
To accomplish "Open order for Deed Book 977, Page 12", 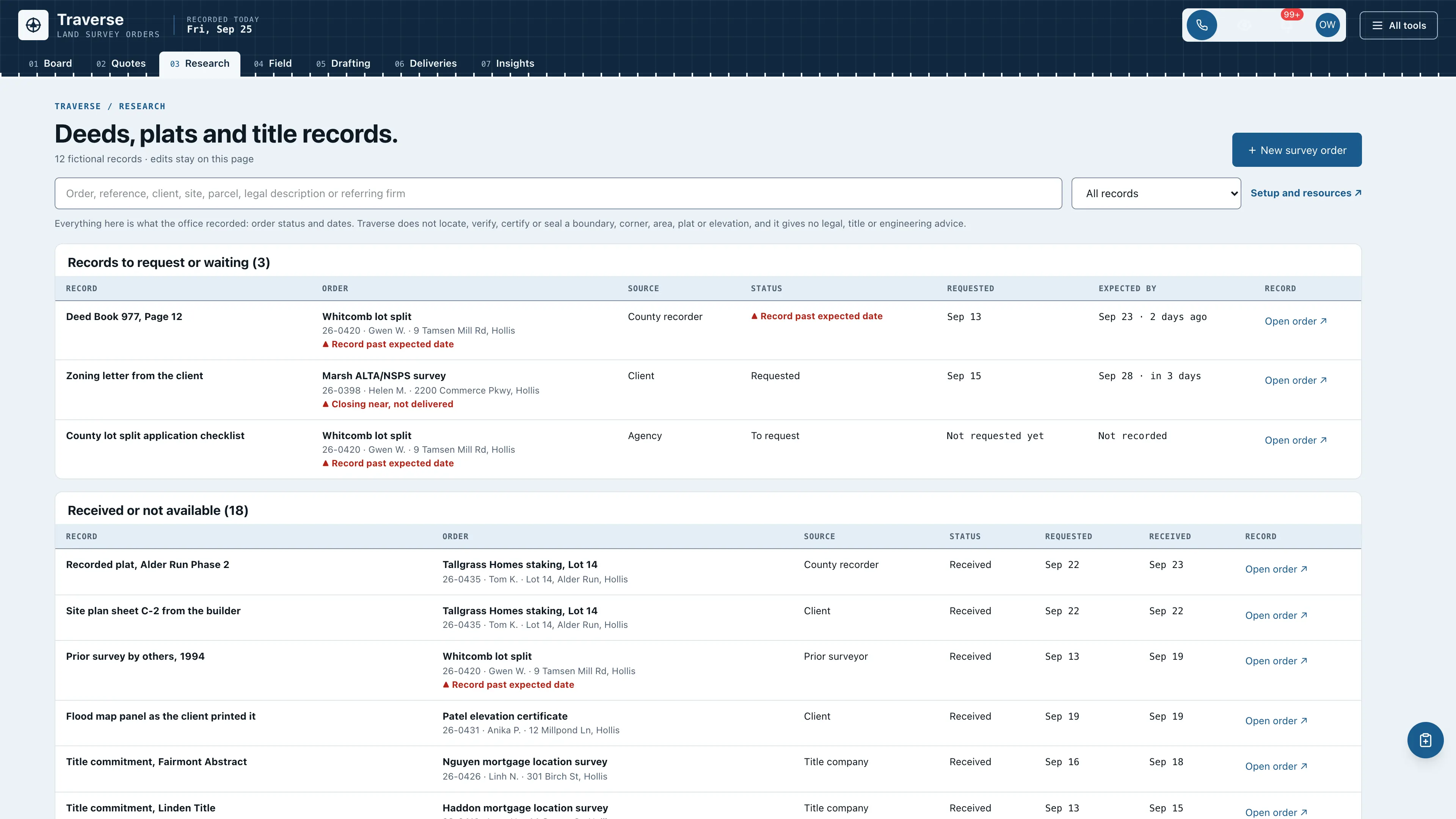I will (1296, 321).
